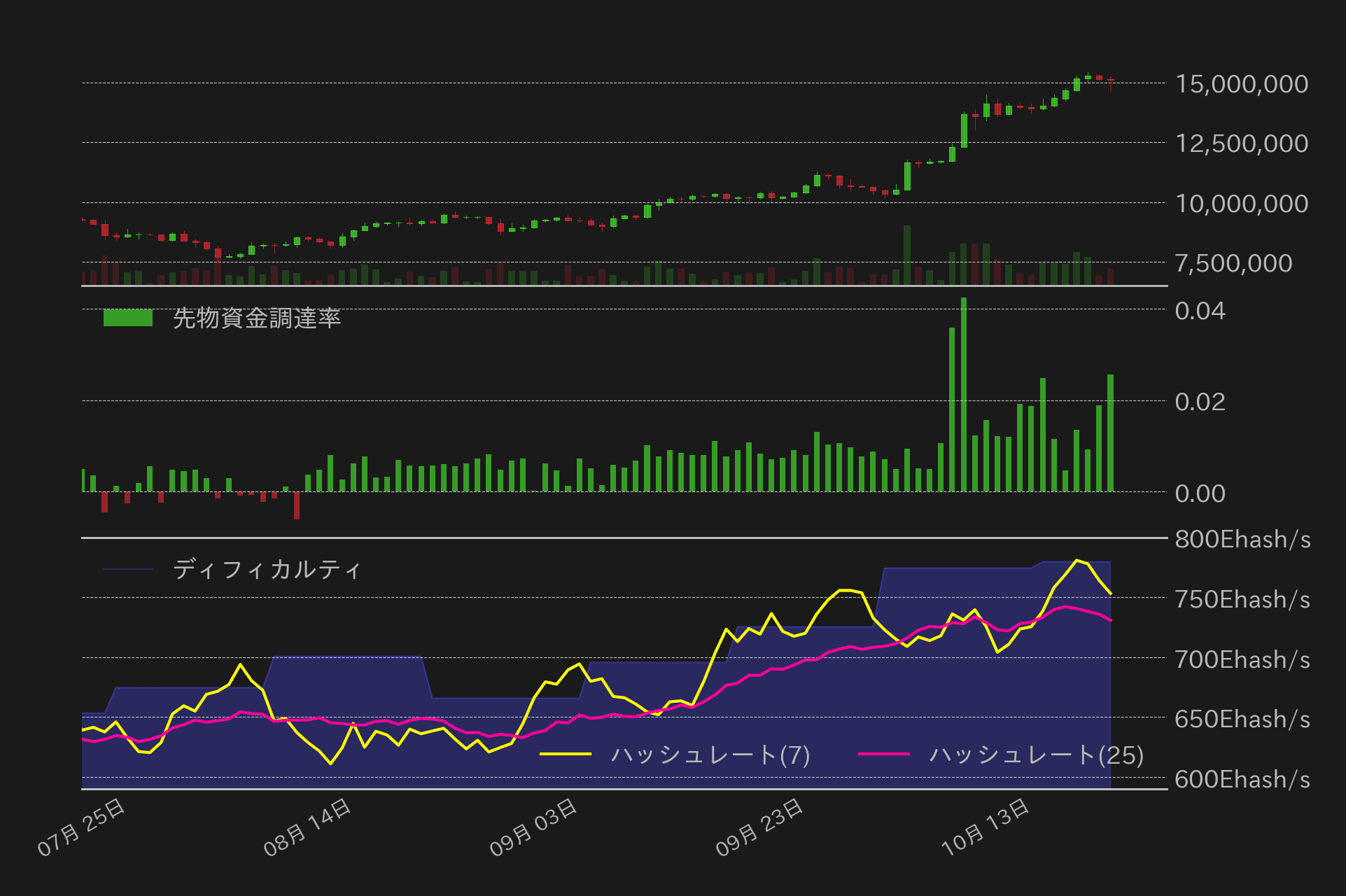This screenshot has height=896, width=1346.
Task: Click the pink ハッシュレート(25) legend line
Action: (x=884, y=755)
